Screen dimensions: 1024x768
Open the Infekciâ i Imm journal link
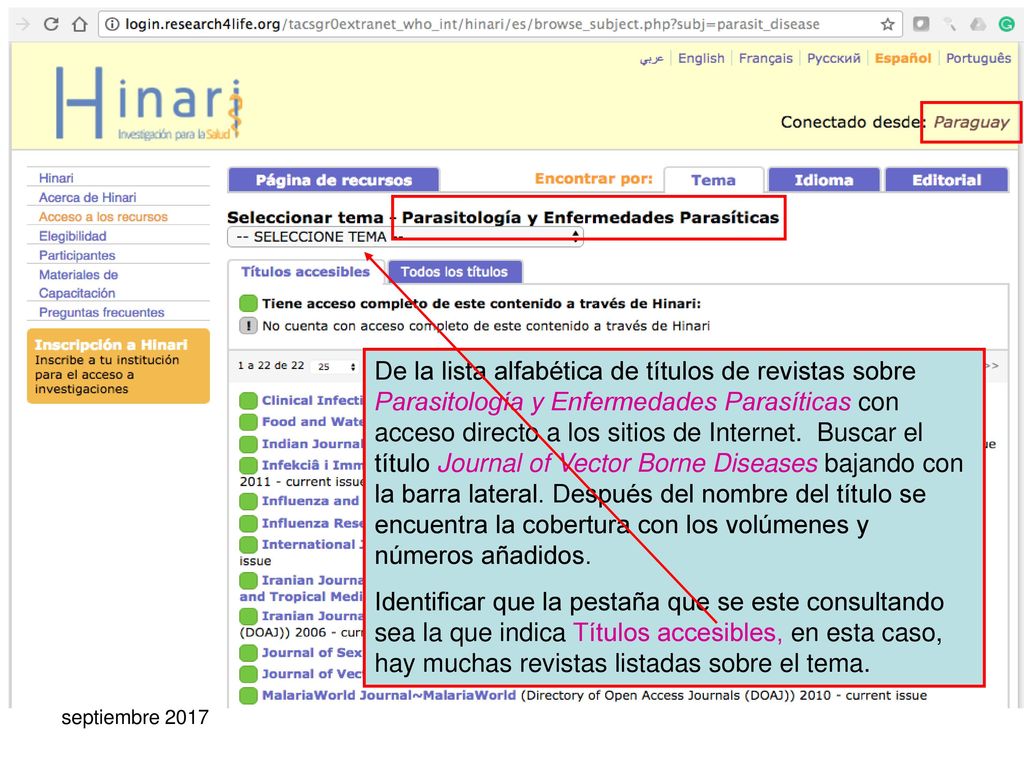[312, 466]
